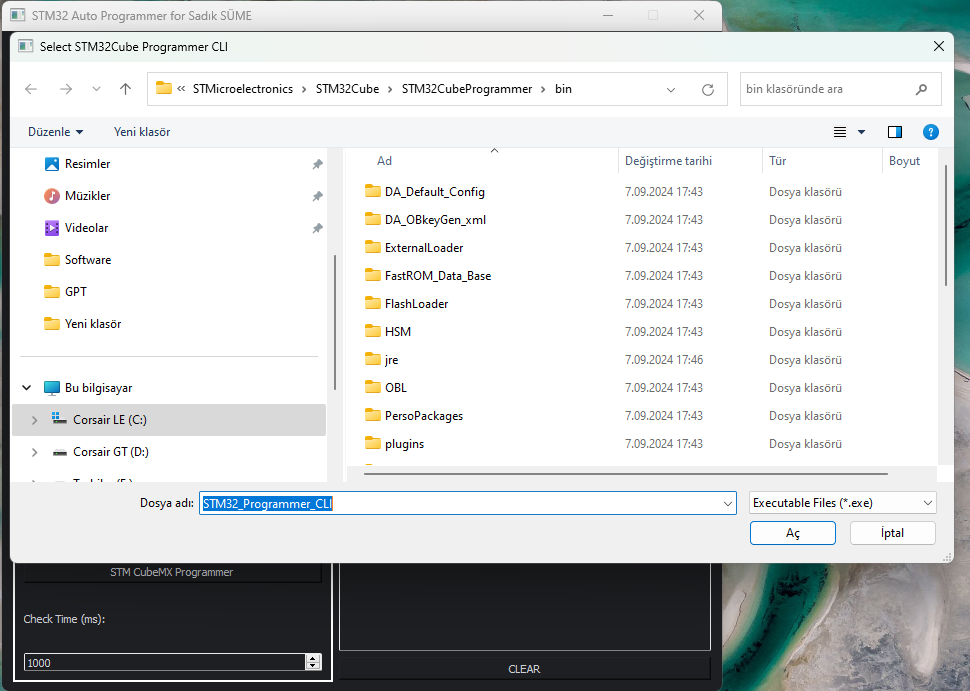Click the horizontal scrollbar of the file list
Viewport: 970px width, 691px height.
tap(626, 474)
